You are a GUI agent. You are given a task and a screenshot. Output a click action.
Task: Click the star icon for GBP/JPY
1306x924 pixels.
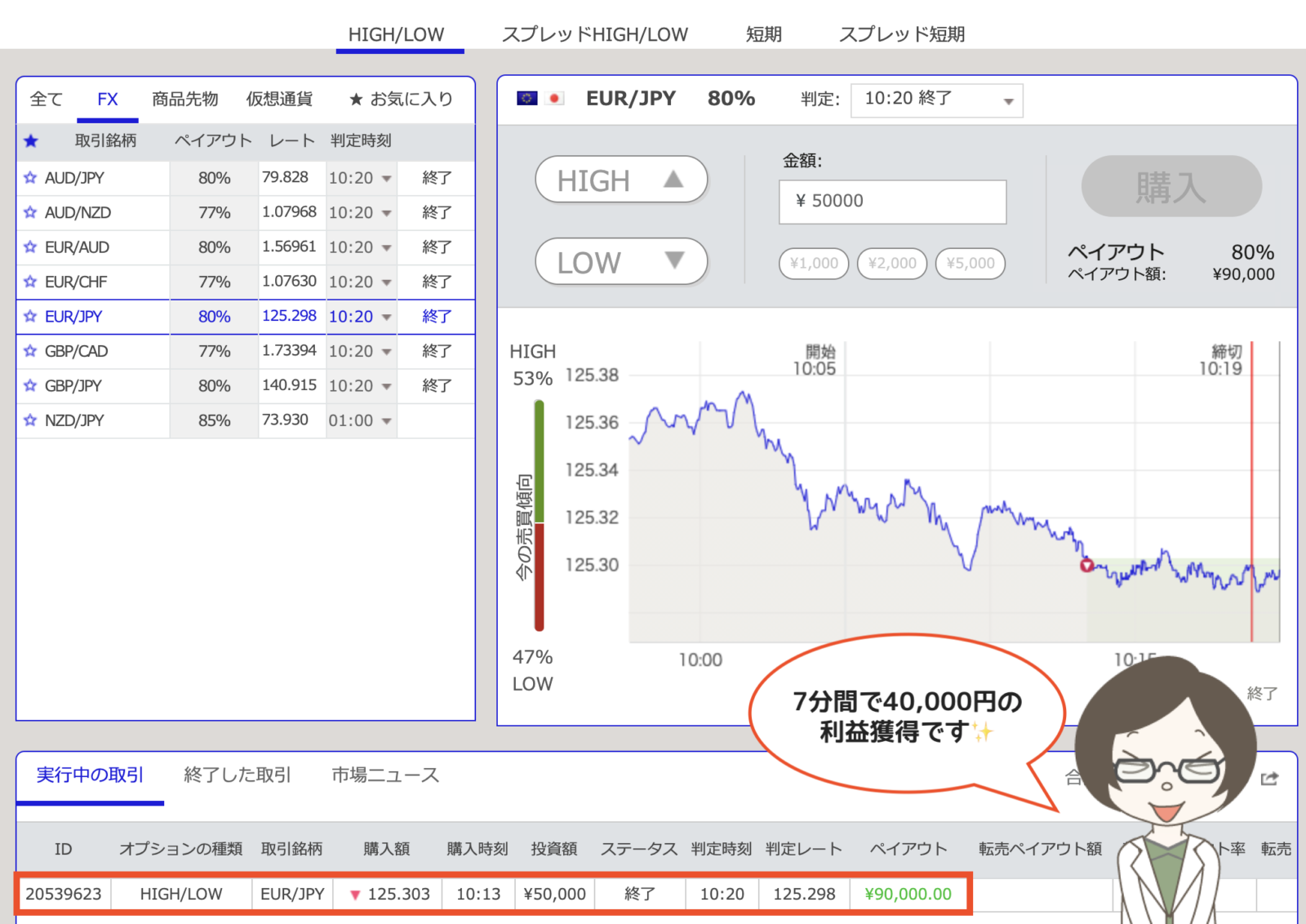click(x=30, y=386)
